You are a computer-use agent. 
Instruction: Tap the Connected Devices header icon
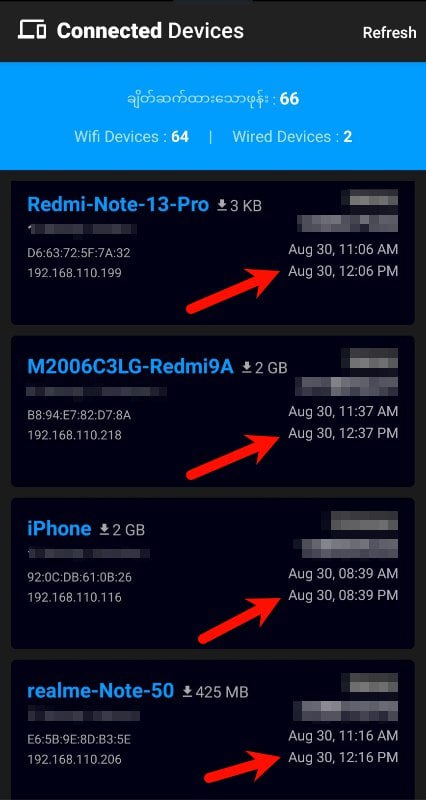click(32, 30)
